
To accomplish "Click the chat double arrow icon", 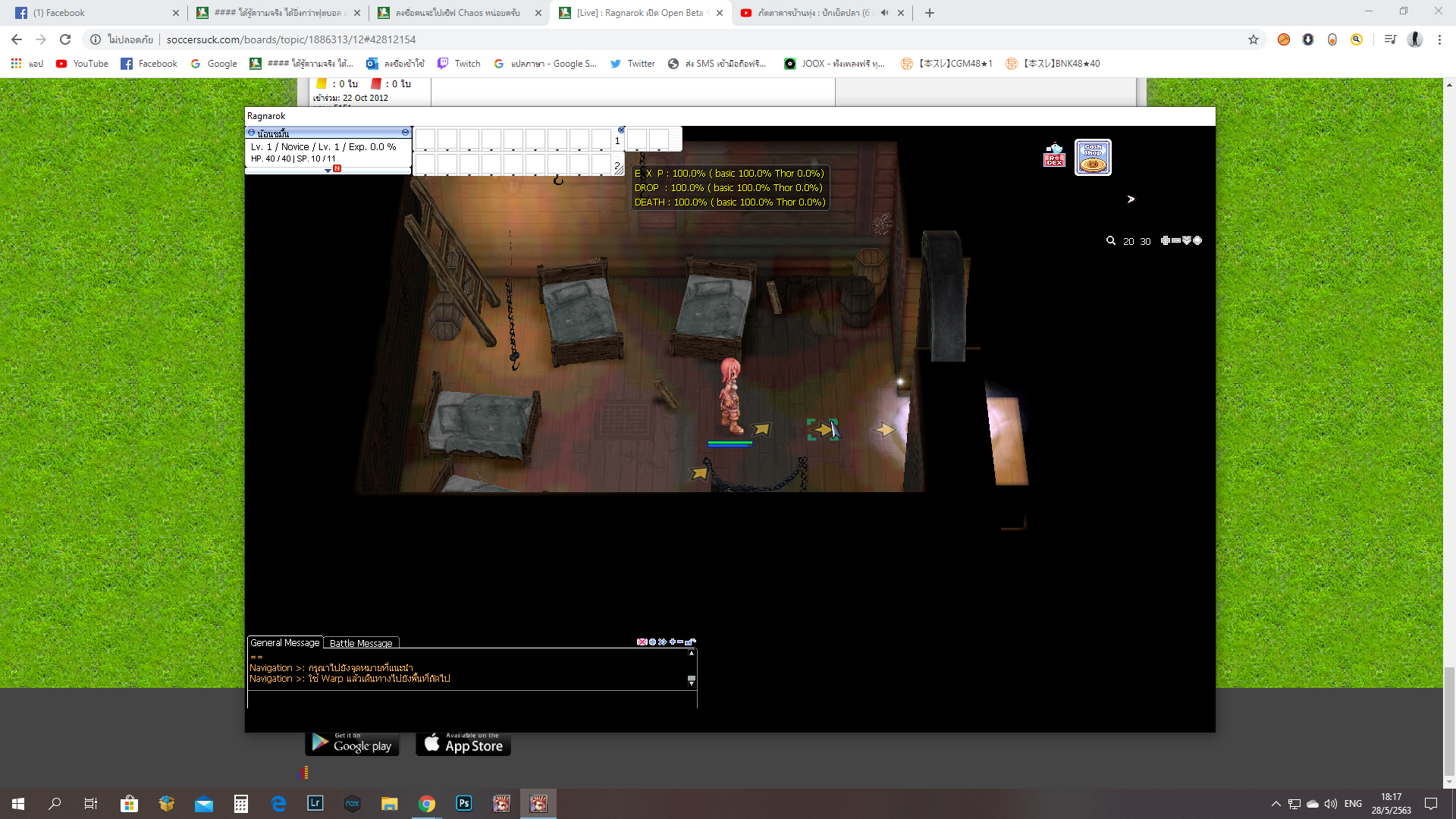I will pos(662,642).
